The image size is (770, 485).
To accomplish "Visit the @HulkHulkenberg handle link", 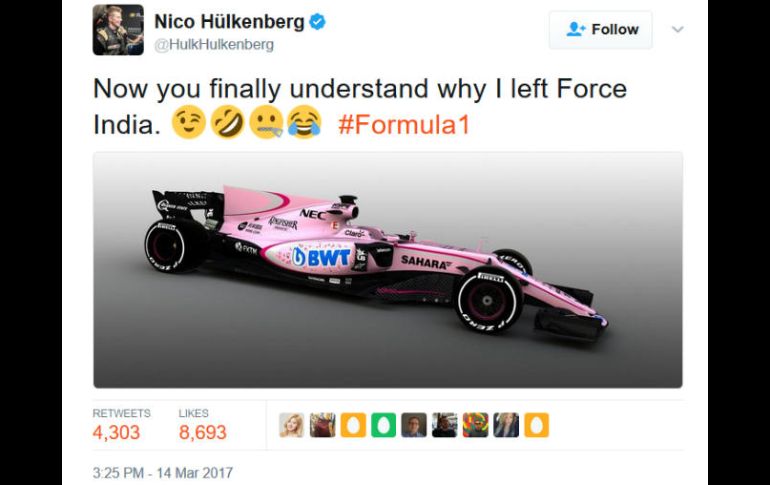I will [213, 45].
